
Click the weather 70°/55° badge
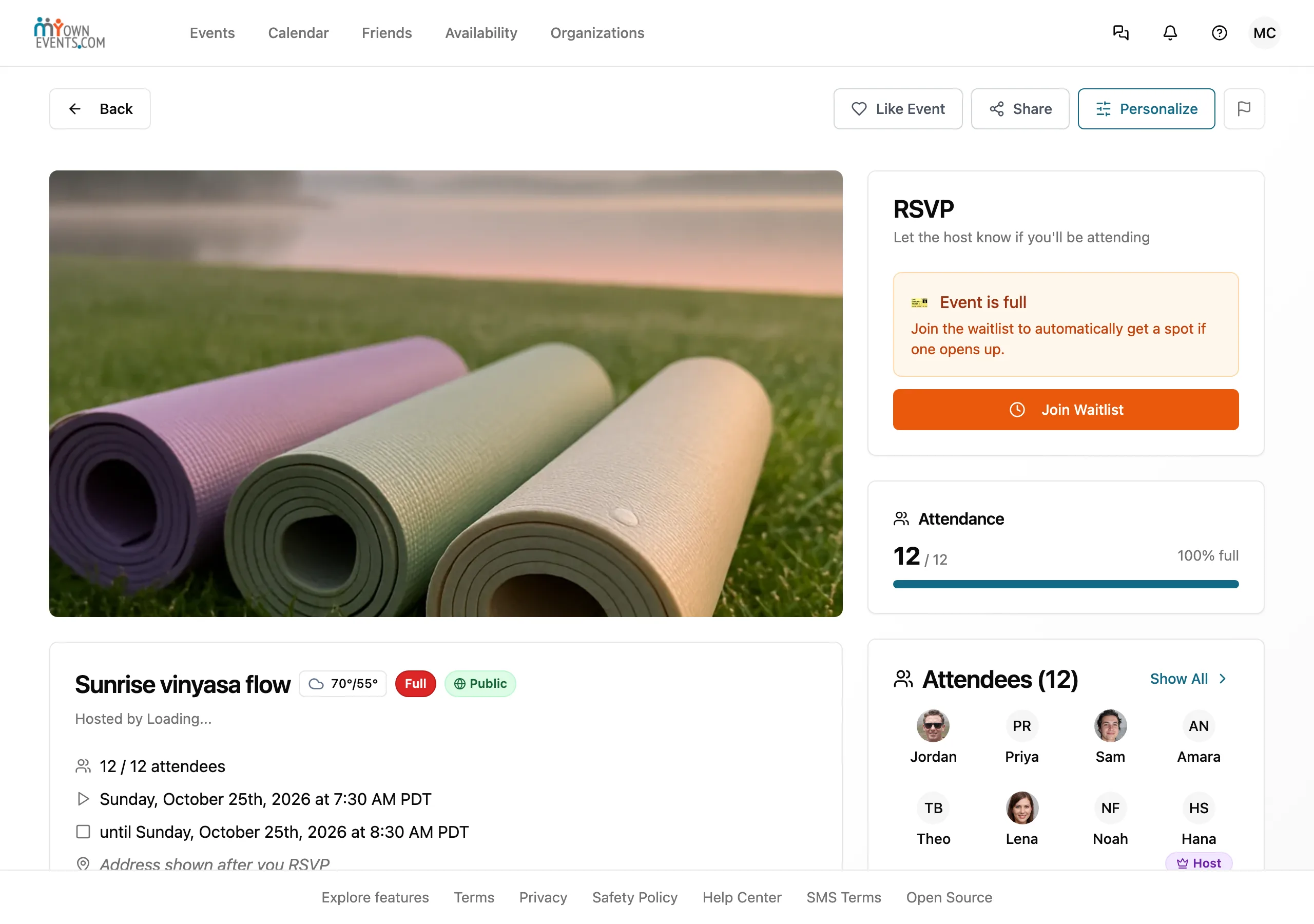[x=343, y=684]
